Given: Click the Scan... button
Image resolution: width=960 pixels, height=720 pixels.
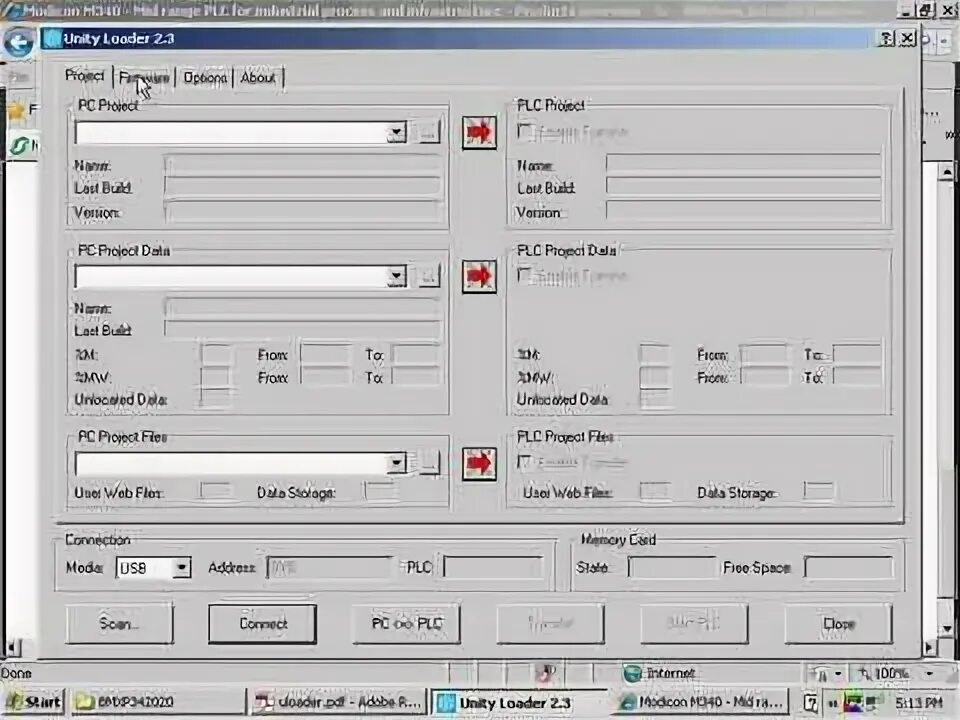Looking at the screenshot, I should point(119,623).
